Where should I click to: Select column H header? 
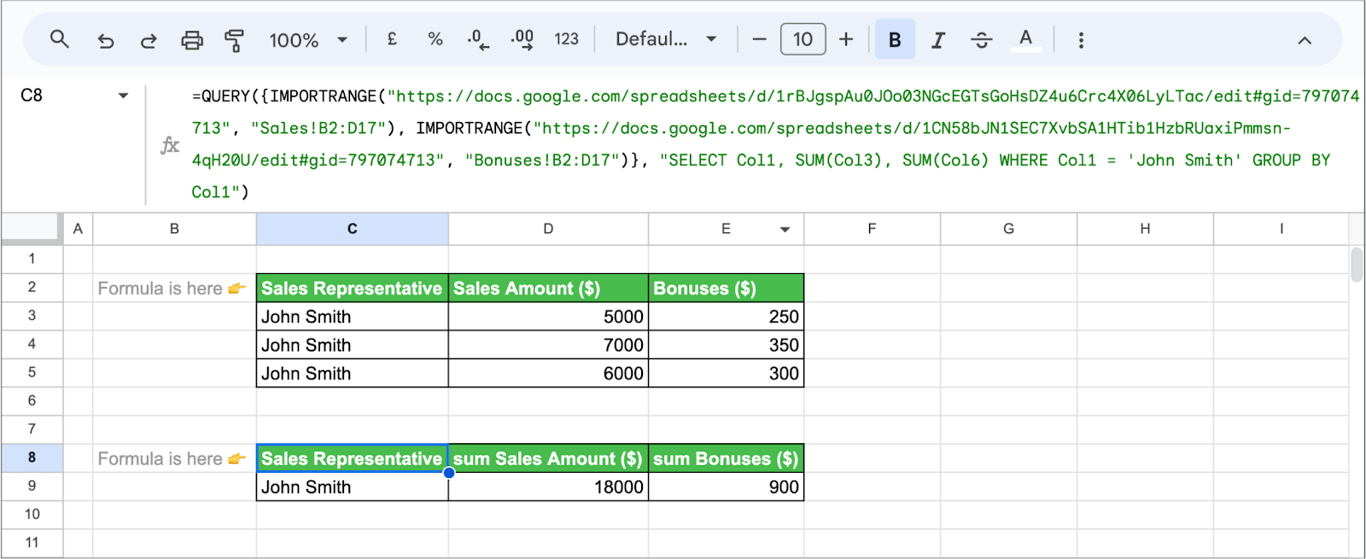[x=1145, y=229]
